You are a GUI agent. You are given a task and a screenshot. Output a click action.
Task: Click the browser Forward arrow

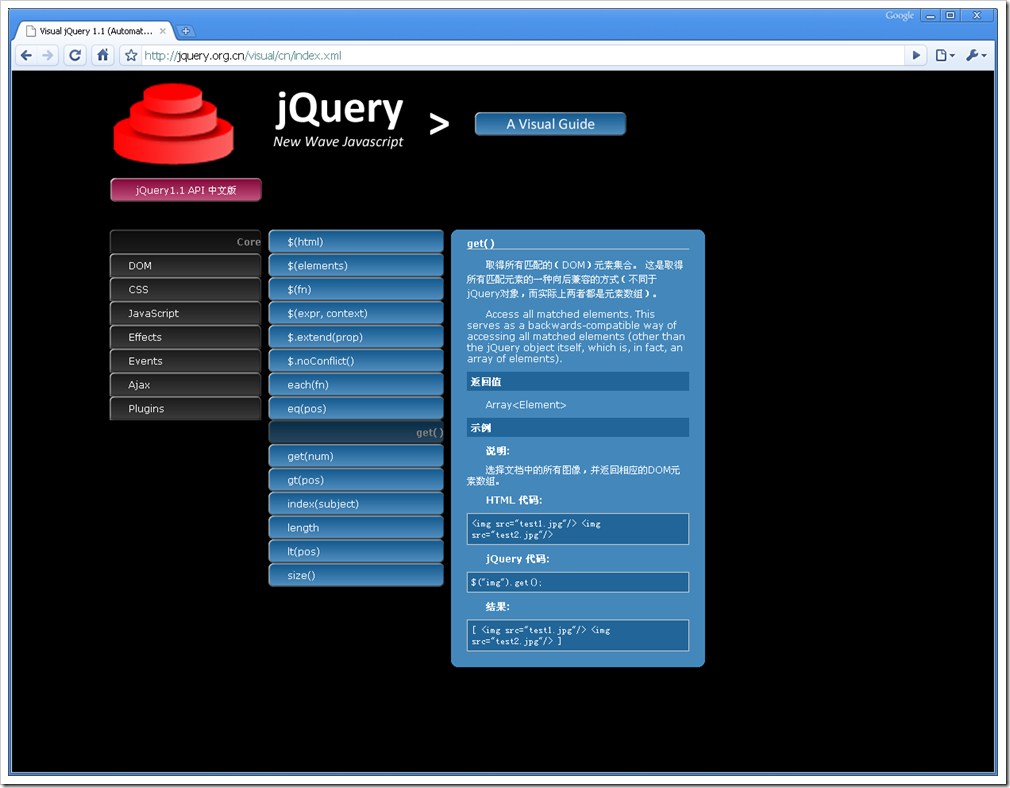(48, 55)
